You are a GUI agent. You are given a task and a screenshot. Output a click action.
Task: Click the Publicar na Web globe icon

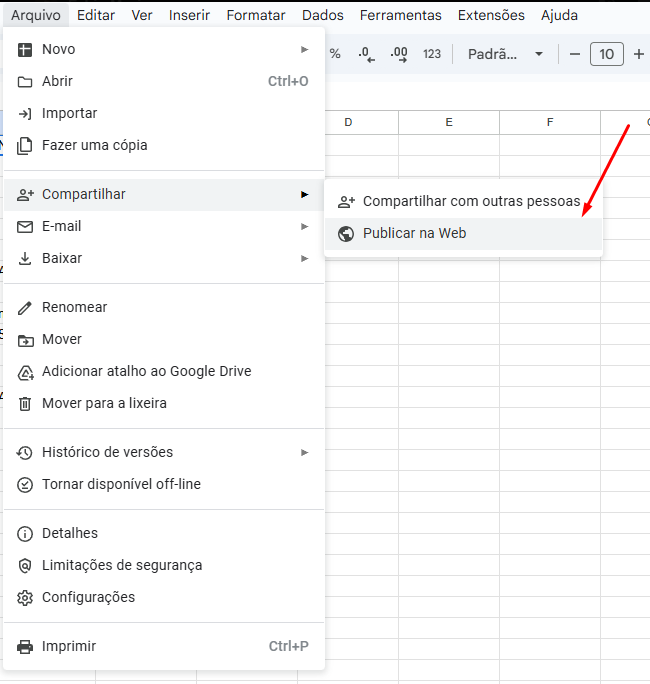(x=346, y=234)
